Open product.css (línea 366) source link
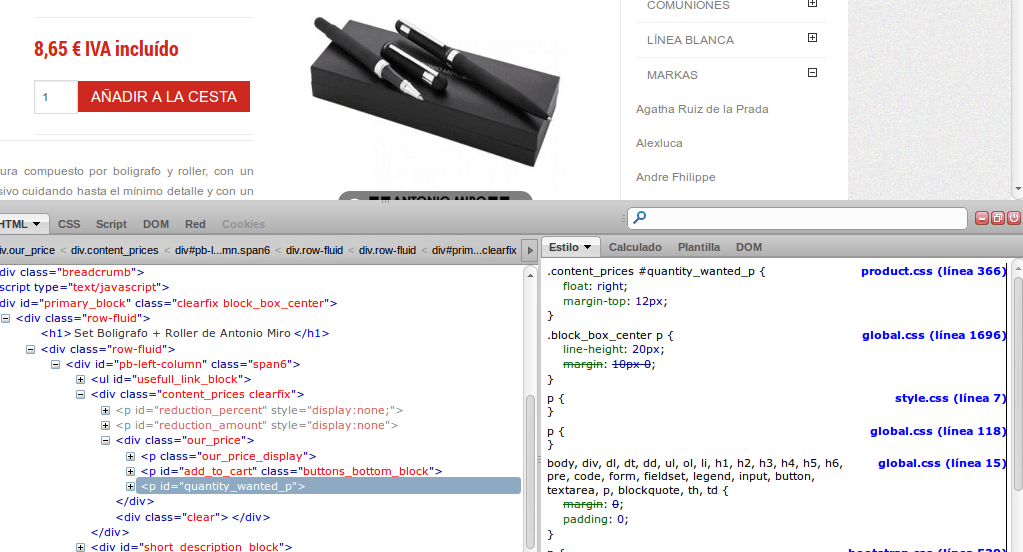 pyautogui.click(x=933, y=271)
